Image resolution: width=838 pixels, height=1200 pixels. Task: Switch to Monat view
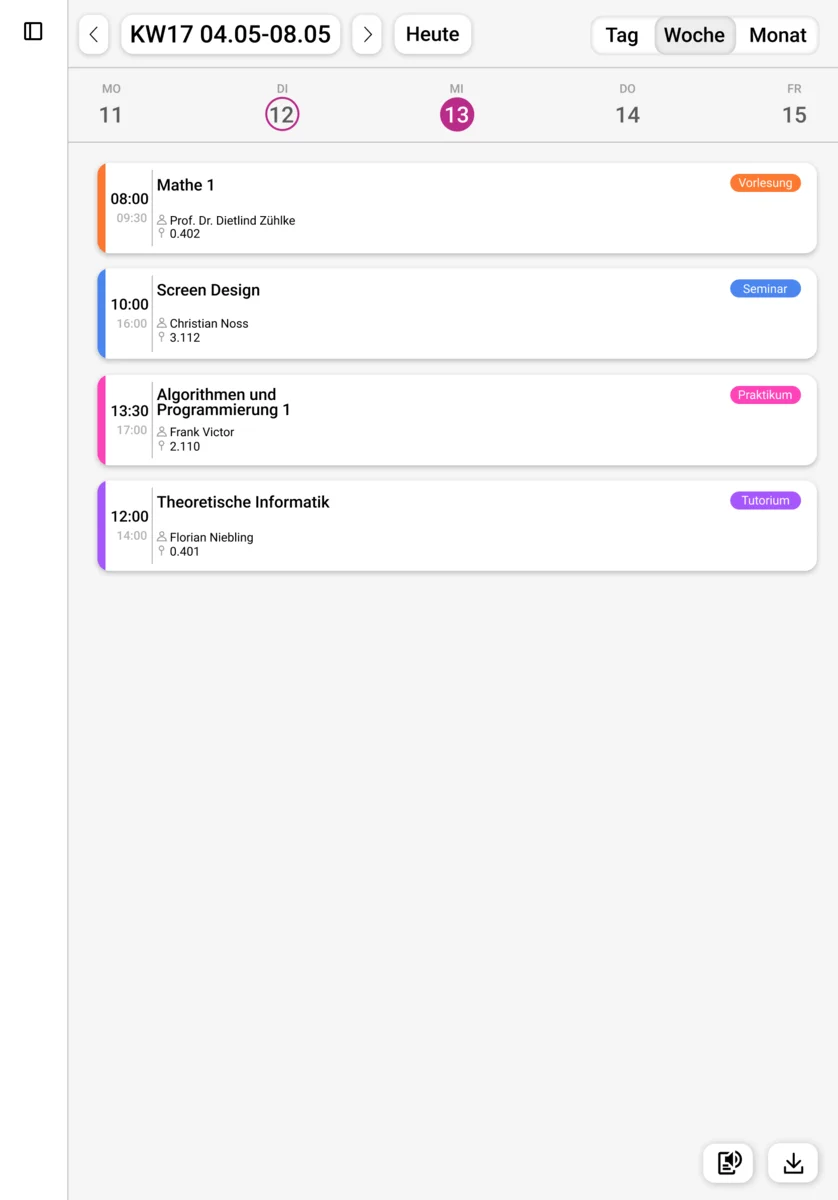pos(777,35)
